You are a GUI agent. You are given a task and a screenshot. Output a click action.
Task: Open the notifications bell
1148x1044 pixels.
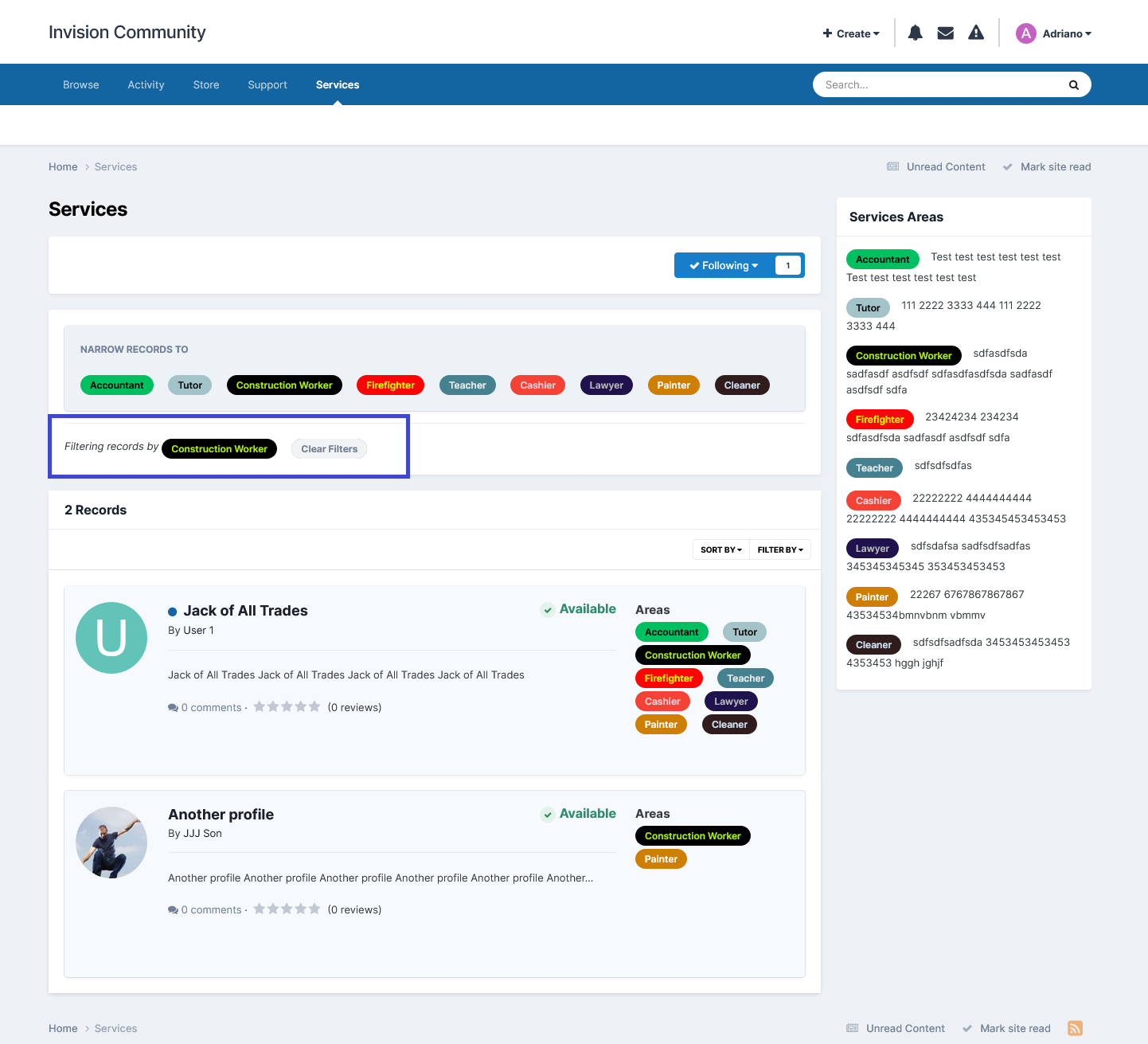(914, 33)
